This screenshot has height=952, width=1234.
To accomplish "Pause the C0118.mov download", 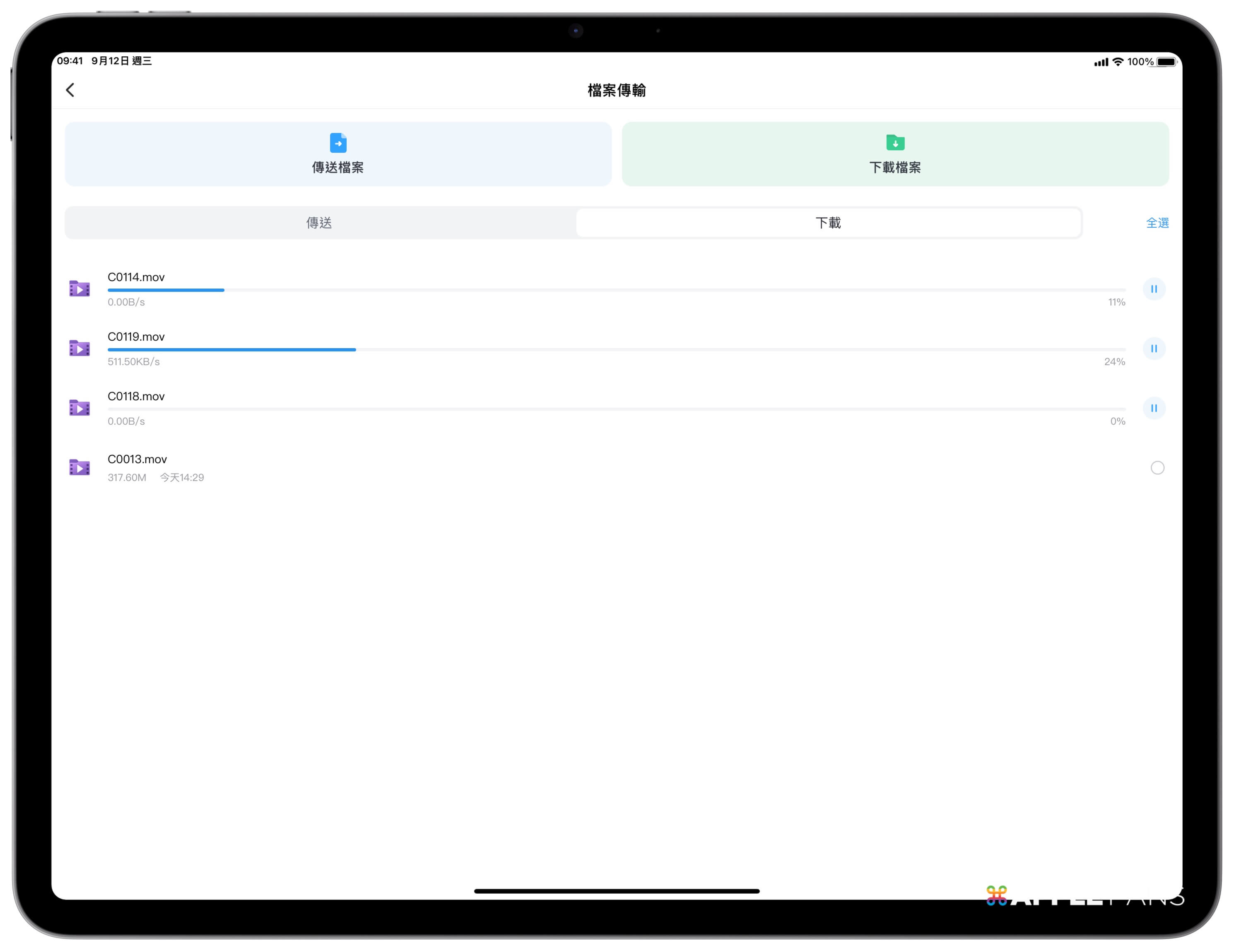I will click(1154, 408).
